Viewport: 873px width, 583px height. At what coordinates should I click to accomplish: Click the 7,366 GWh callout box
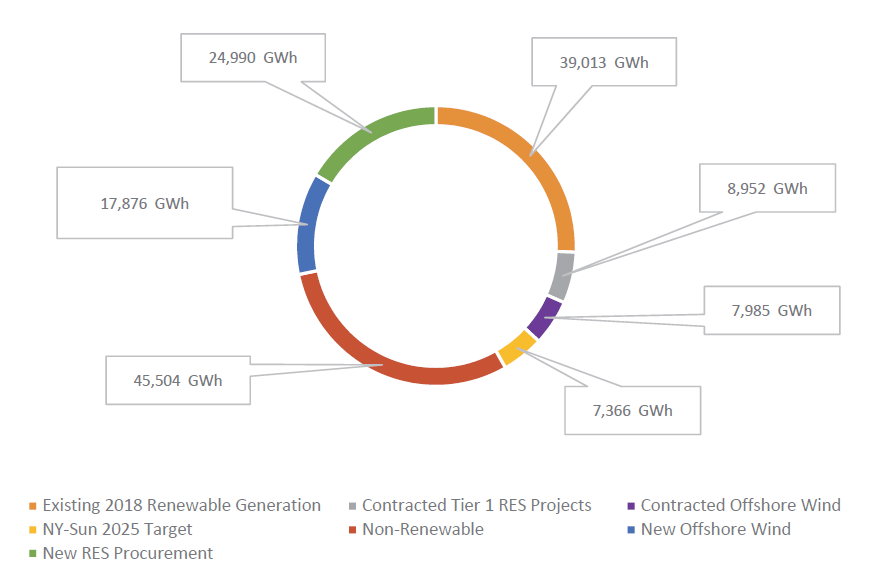[x=632, y=410]
